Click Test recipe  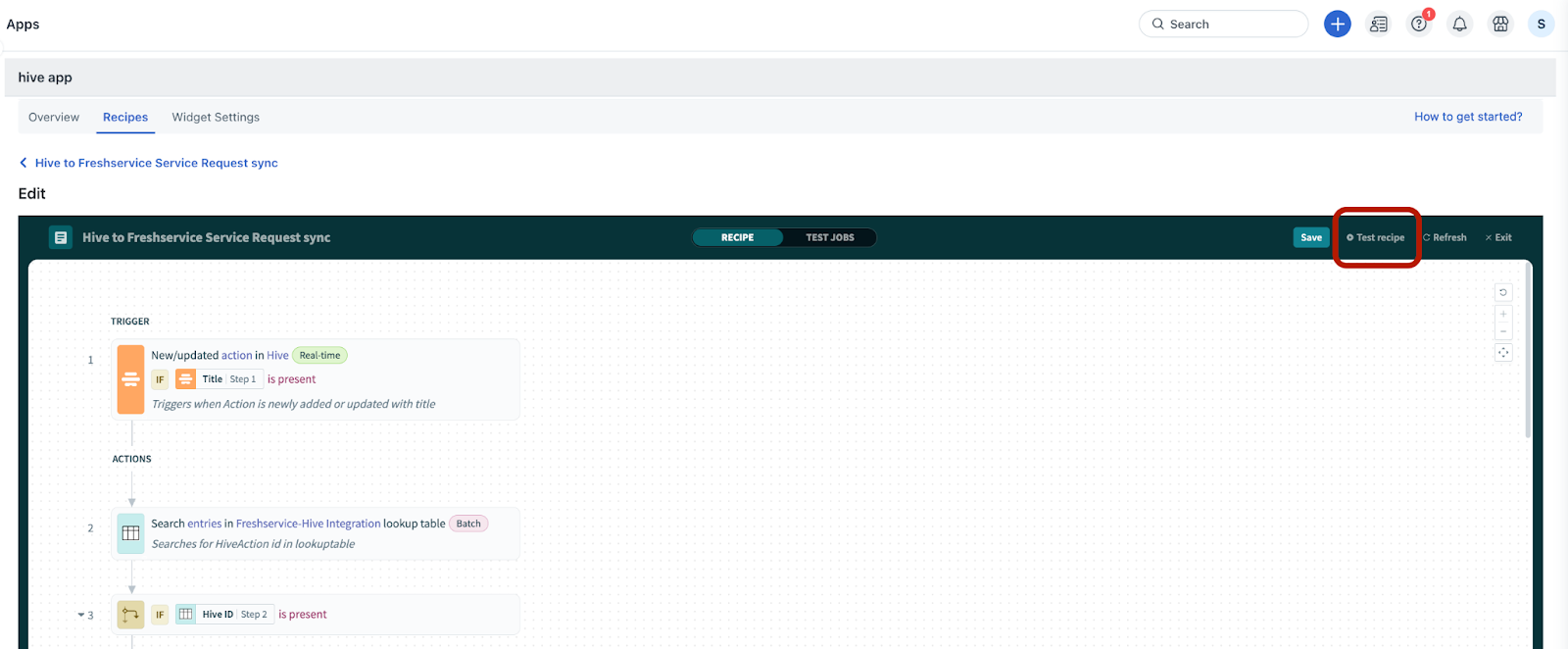pos(1376,237)
